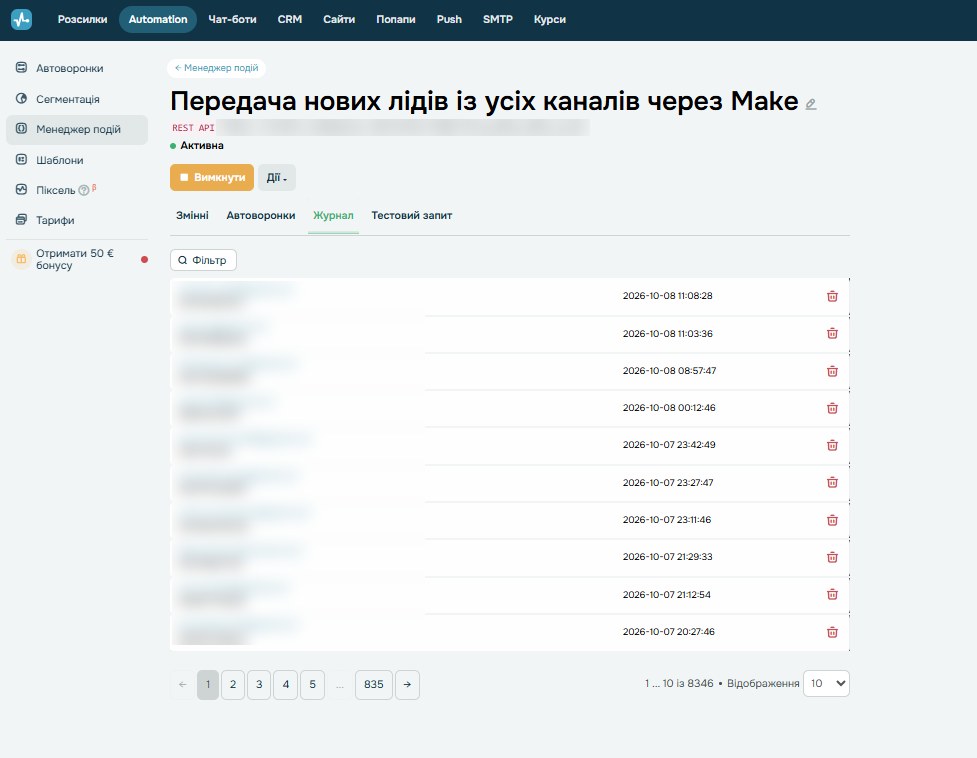Jump to page 835
The image size is (977, 758).
pyautogui.click(x=374, y=685)
